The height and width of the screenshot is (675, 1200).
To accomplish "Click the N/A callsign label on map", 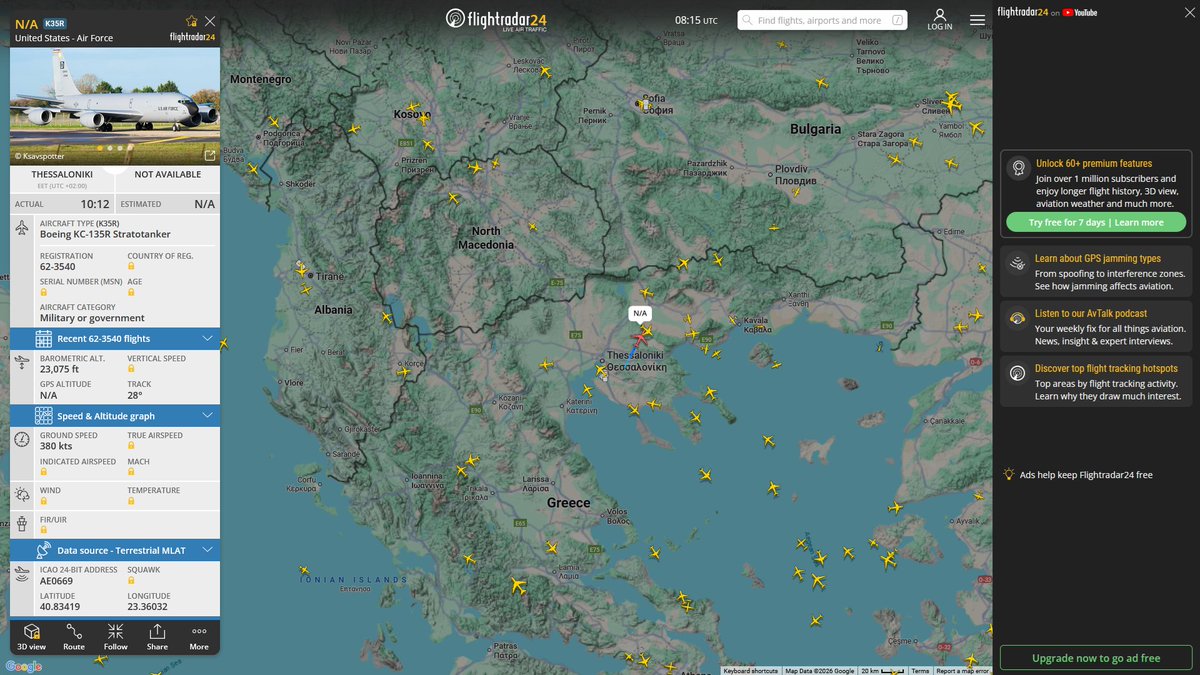I will pos(640,313).
